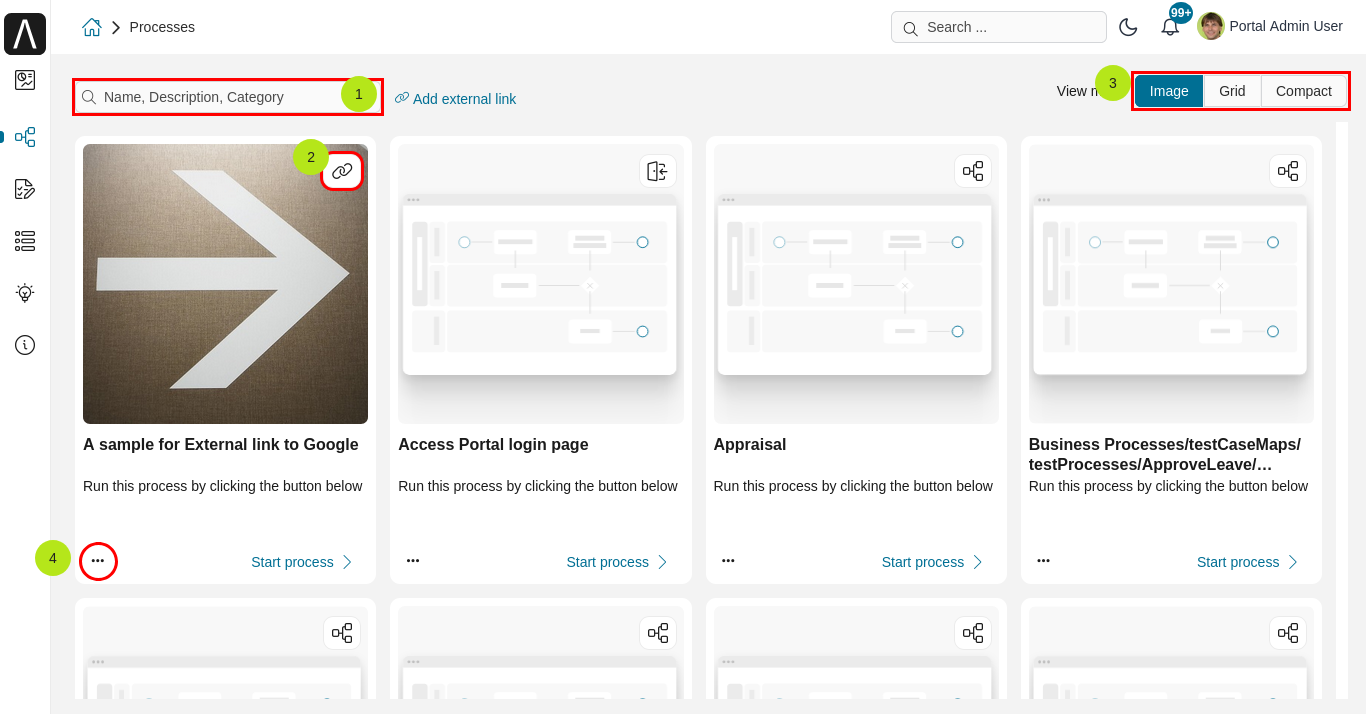Click process icon on Business Processes card
Image resolution: width=1366 pixels, height=714 pixels.
pos(1288,171)
